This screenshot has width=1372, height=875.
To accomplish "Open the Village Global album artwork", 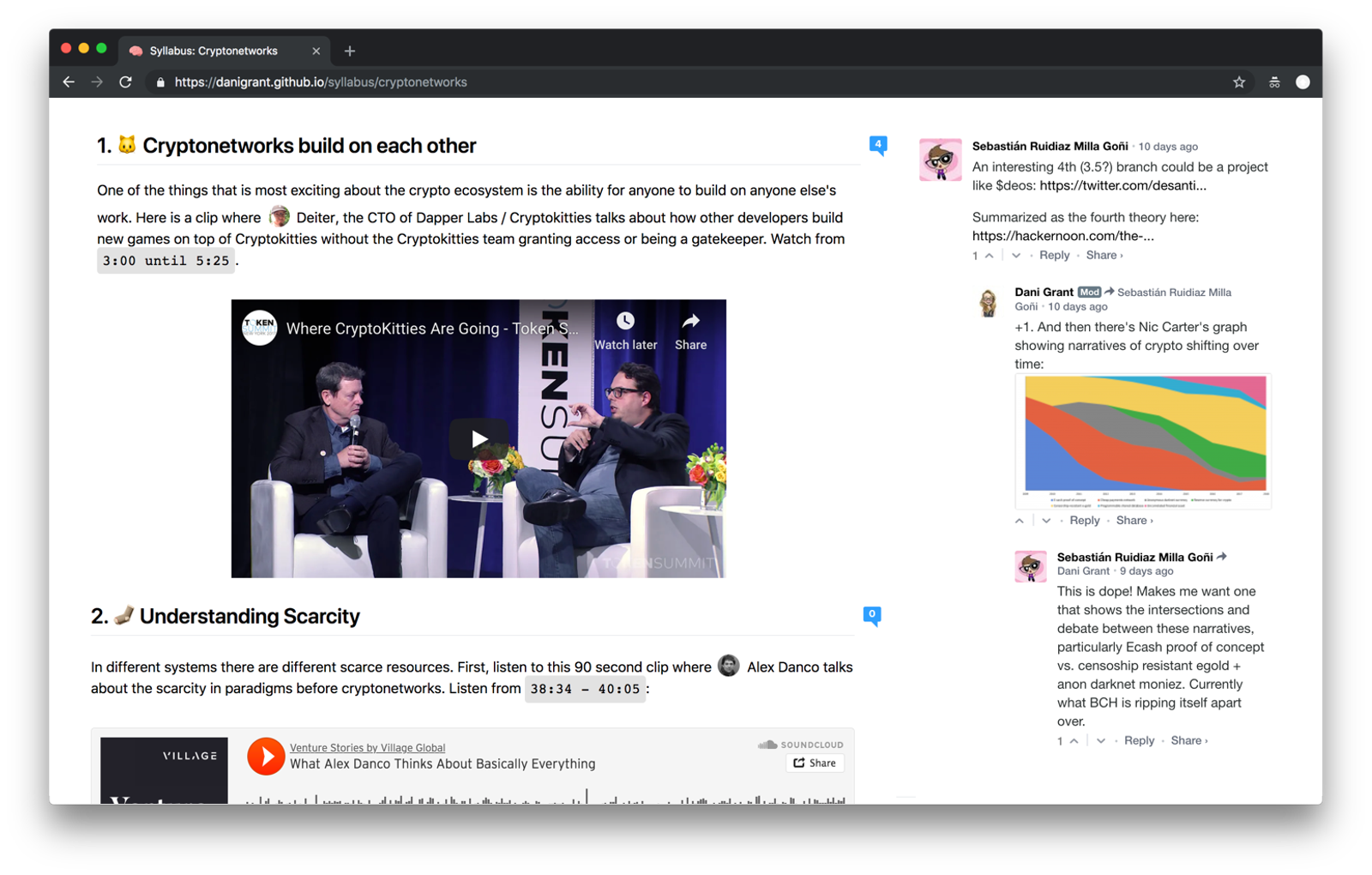I will point(164,770).
